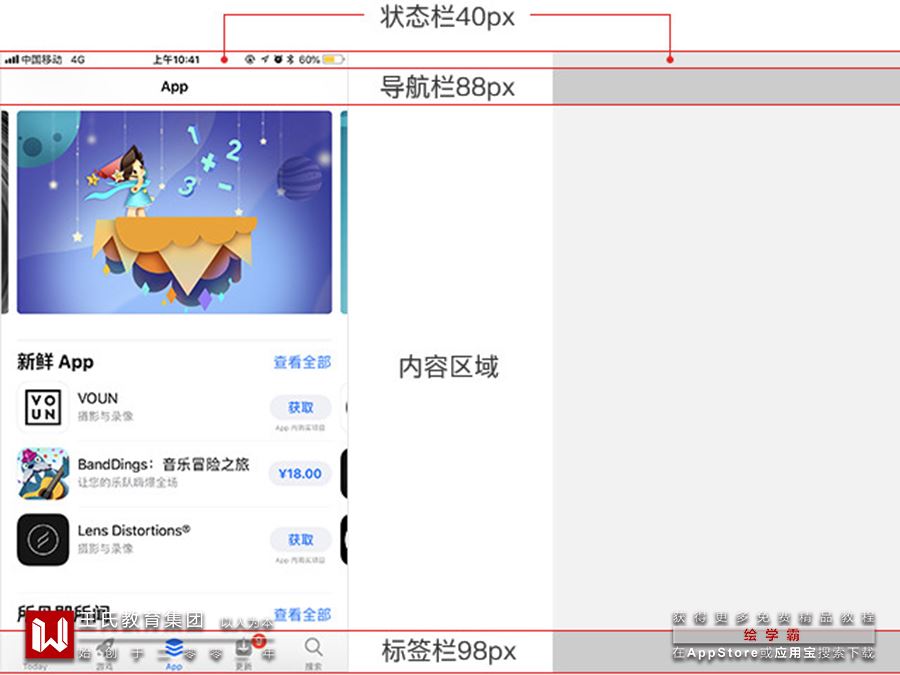
Task: Tap the rotation lock status icon
Action: click(x=250, y=59)
